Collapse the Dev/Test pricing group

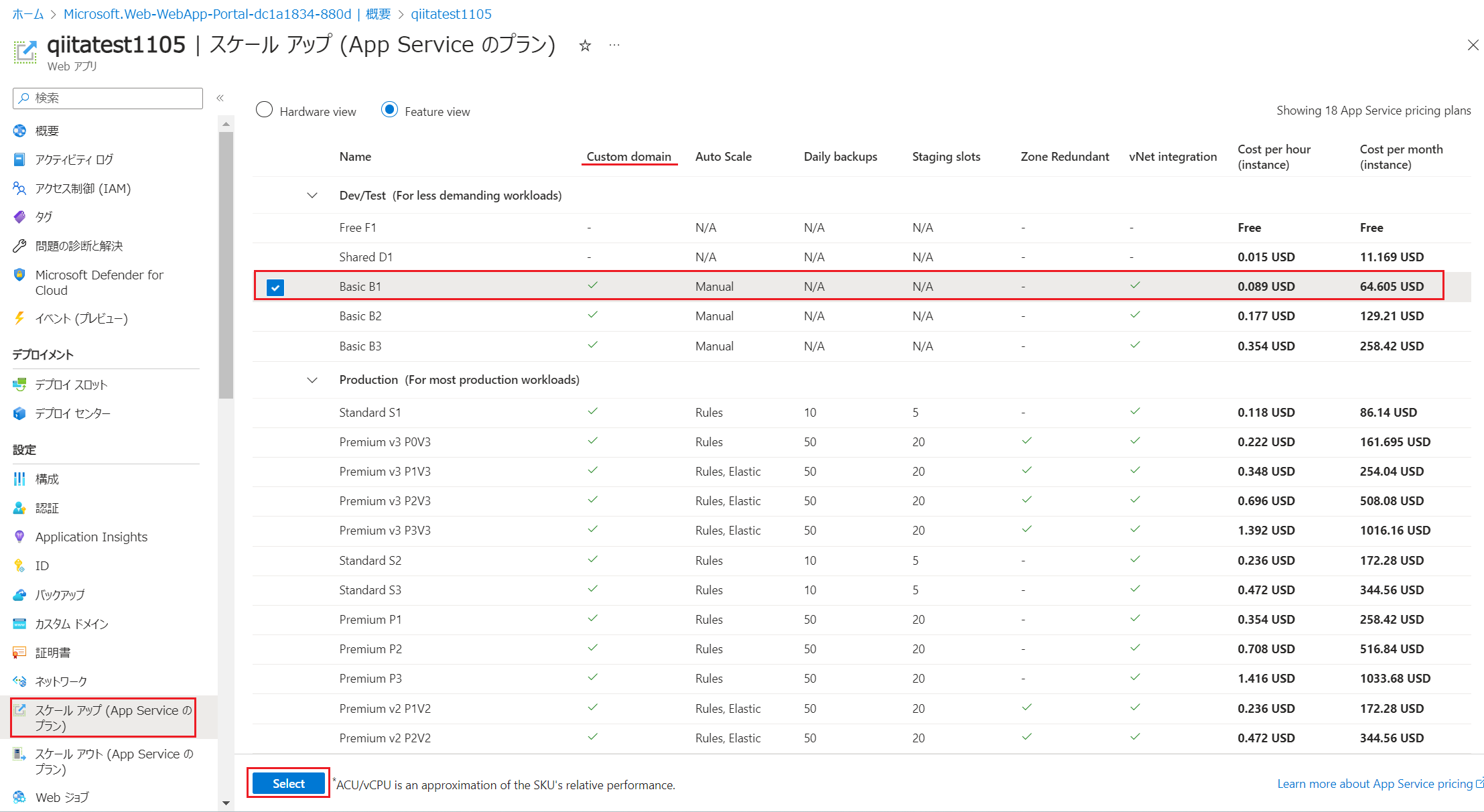pyautogui.click(x=312, y=196)
